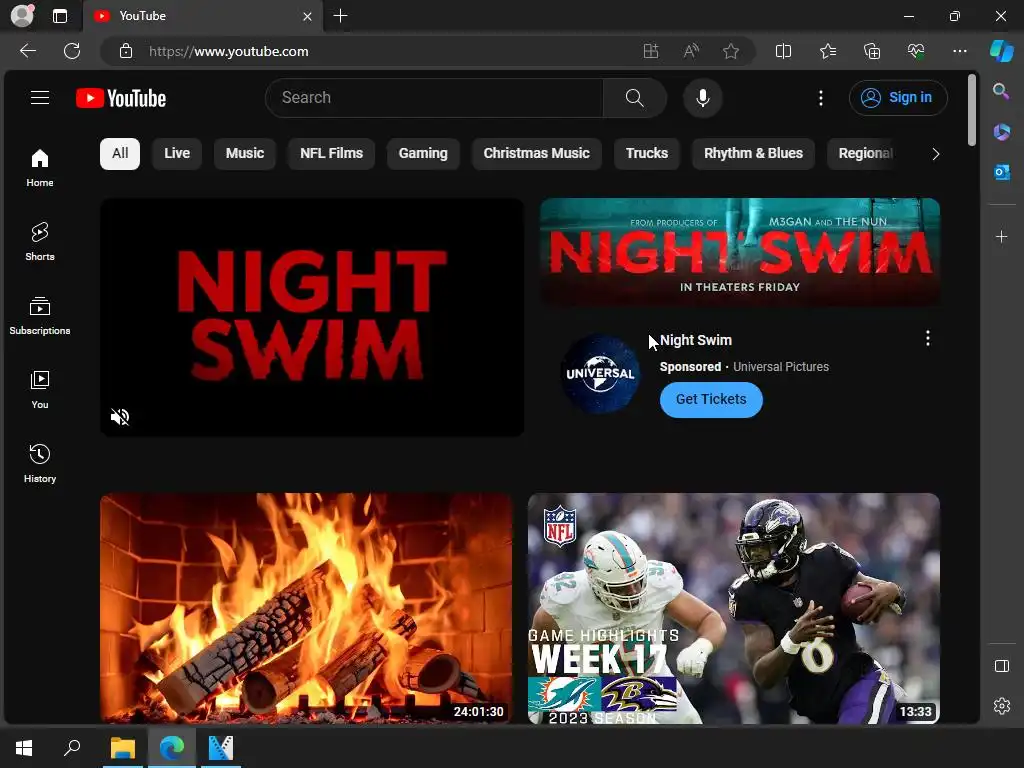Viewport: 1024px width, 768px height.
Task: Open the Night Swim title link
Action: coord(696,340)
